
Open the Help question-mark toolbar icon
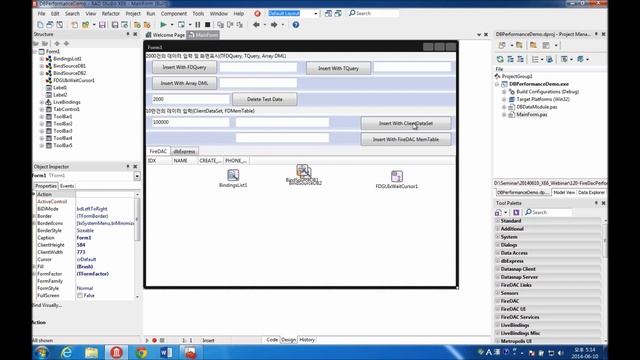[x=296, y=25]
